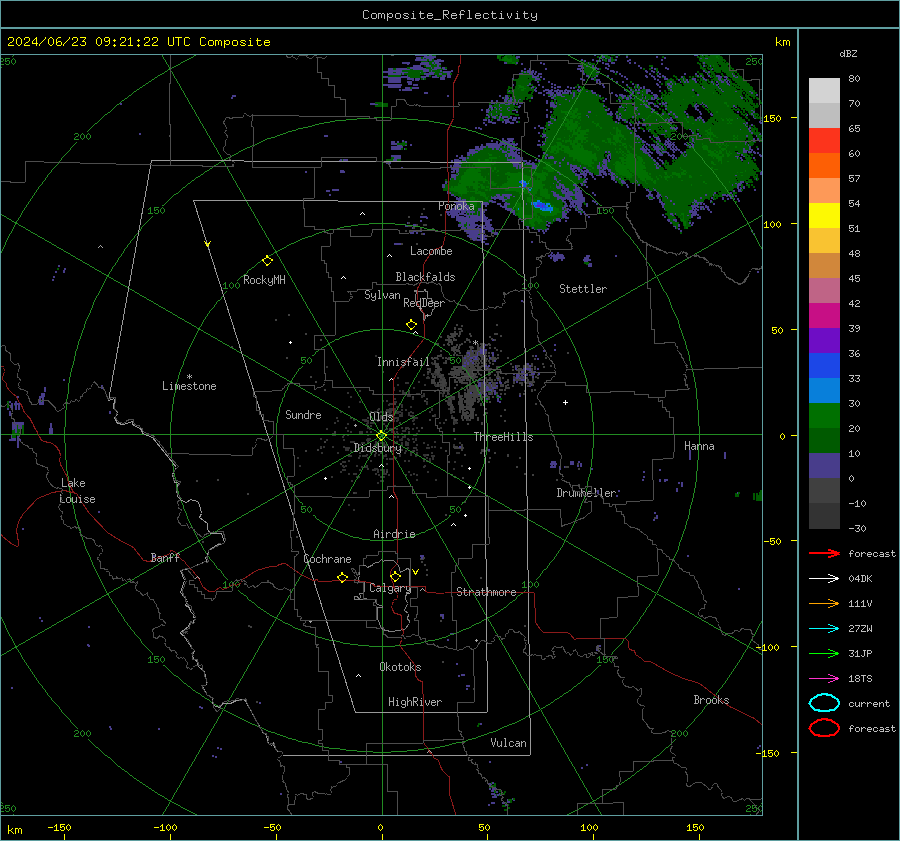Viewport: 900px width, 841px height.
Task: Click the ThreeHills city label
Action: tap(503, 437)
